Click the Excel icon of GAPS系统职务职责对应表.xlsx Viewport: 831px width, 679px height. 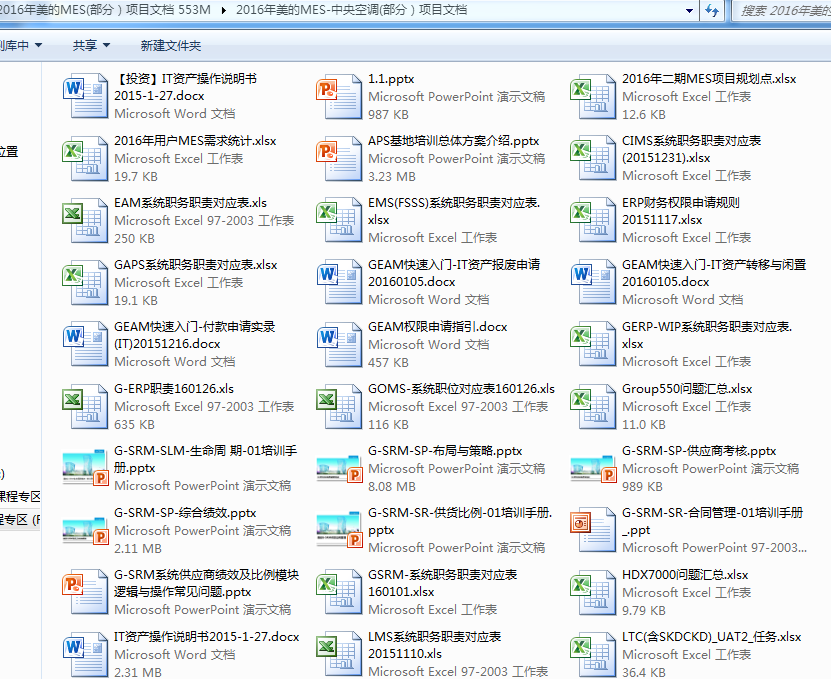coord(85,283)
